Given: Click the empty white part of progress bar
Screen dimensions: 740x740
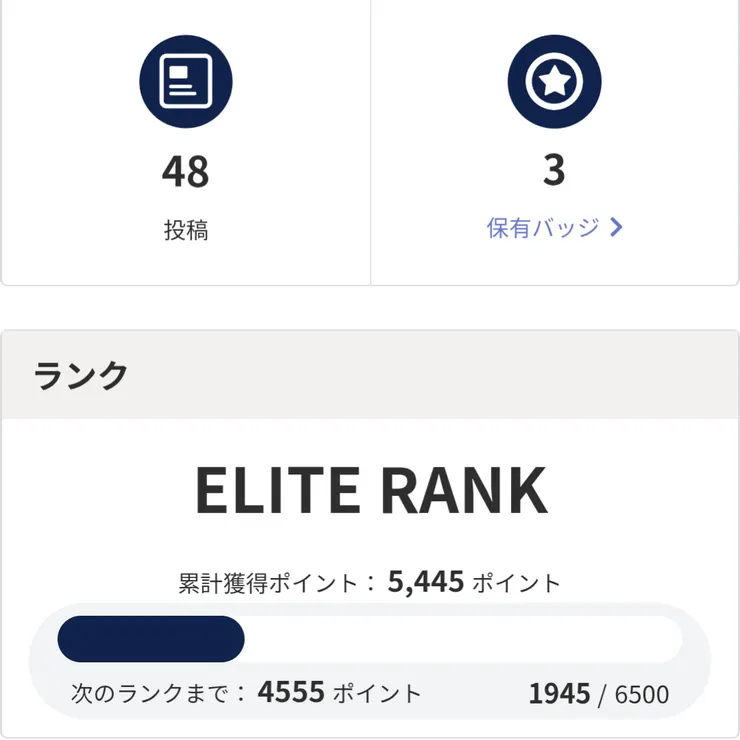Looking at the screenshot, I should click(x=460, y=639).
